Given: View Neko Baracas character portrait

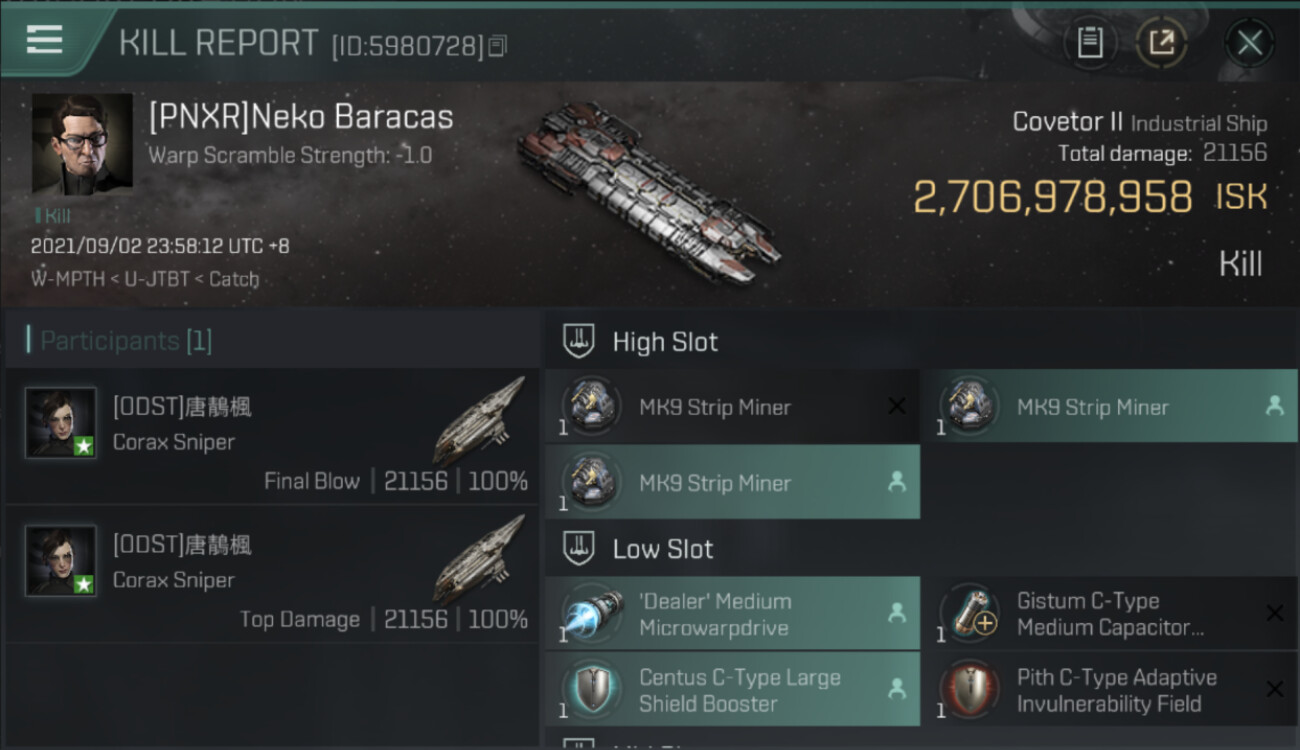Looking at the screenshot, I should [x=82, y=144].
